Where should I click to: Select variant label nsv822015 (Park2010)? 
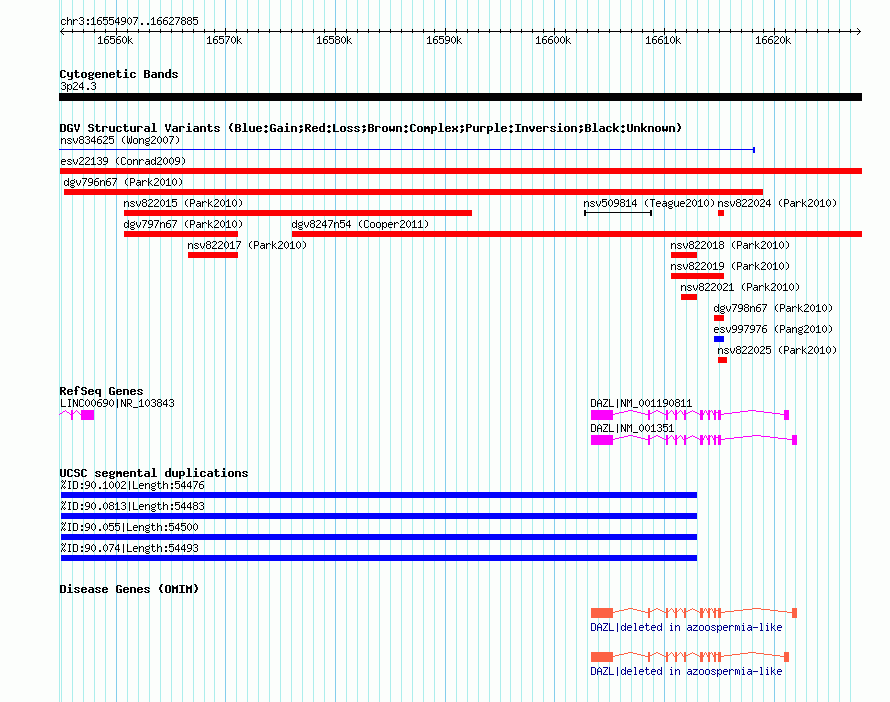pyautogui.click(x=183, y=203)
